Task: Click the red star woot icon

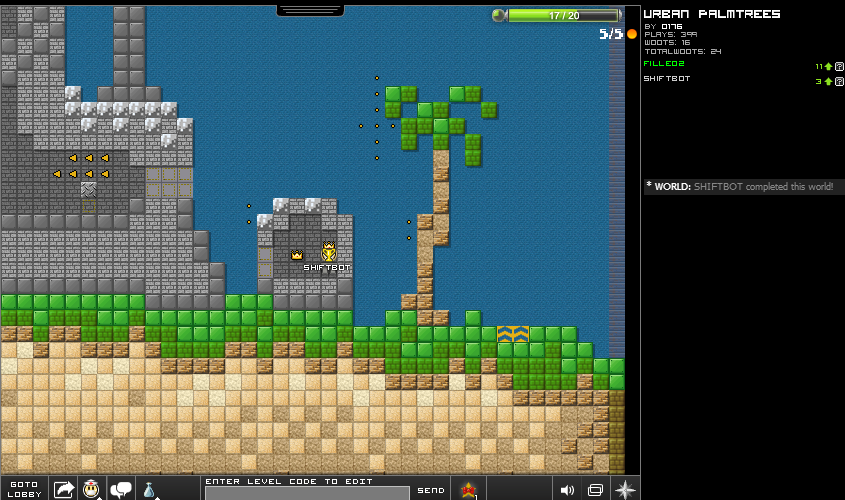Action: [468, 489]
